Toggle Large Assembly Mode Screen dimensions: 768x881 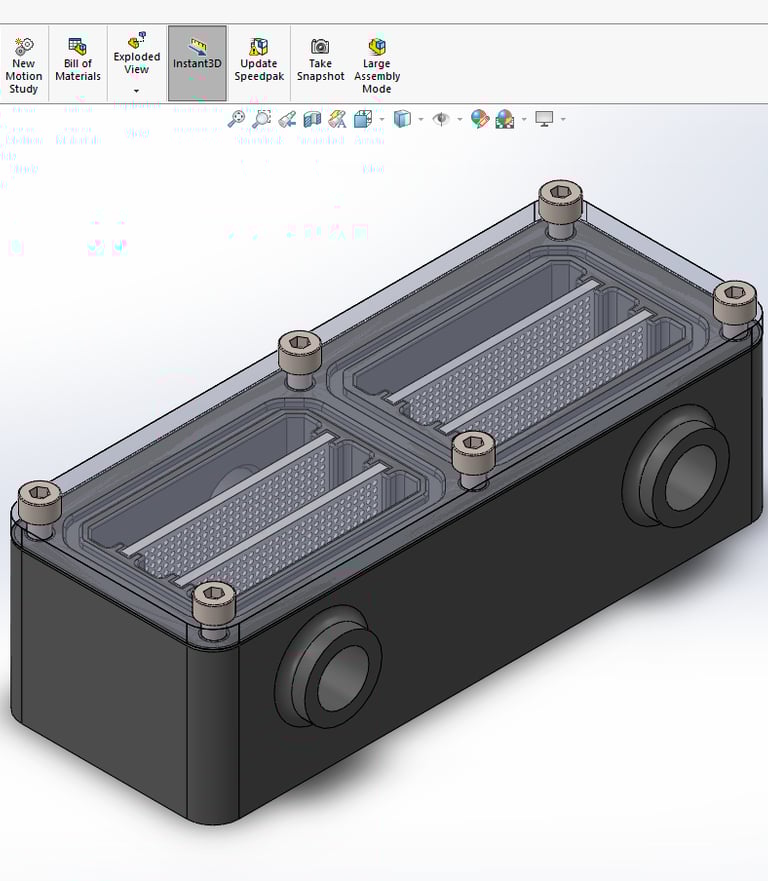[x=376, y=64]
